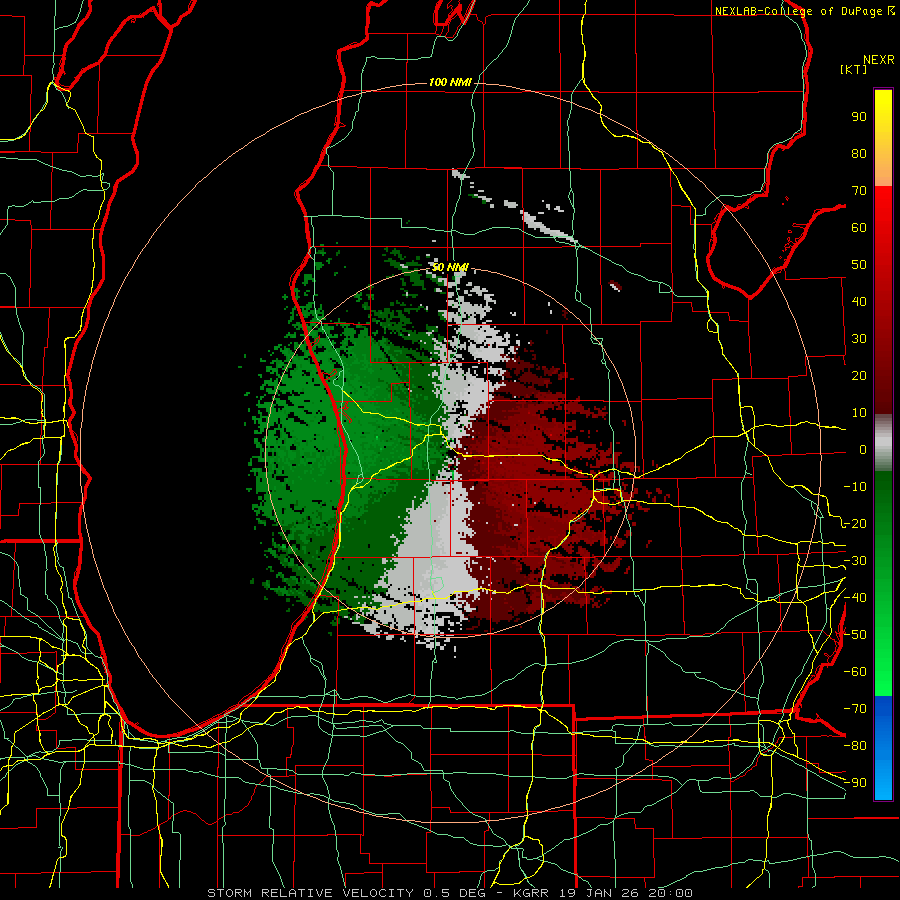Click the -80 value on the velocity scale
Screen dimensions: 900x900
[x=855, y=746]
